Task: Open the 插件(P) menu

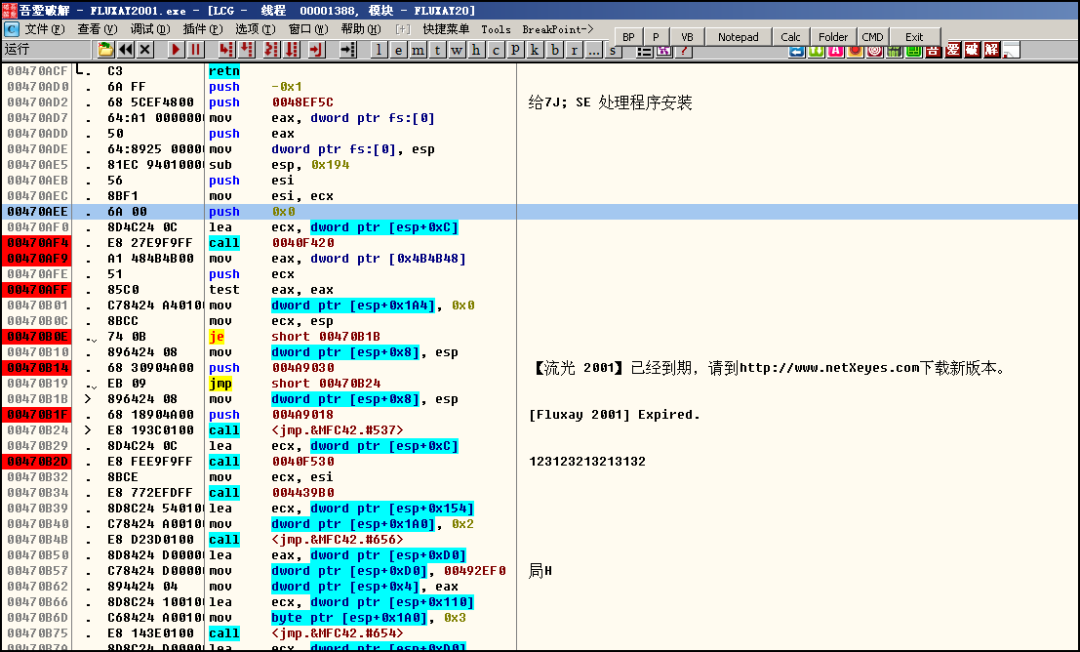Action: click(202, 29)
